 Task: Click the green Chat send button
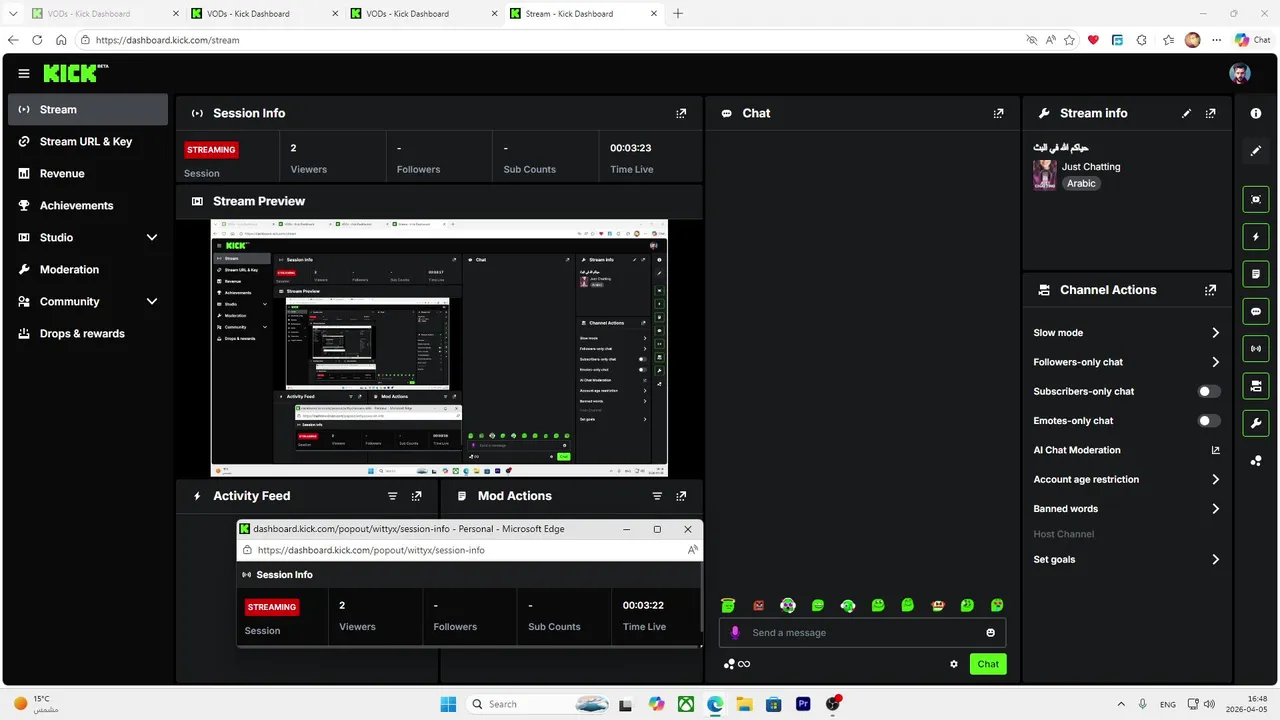(988, 664)
